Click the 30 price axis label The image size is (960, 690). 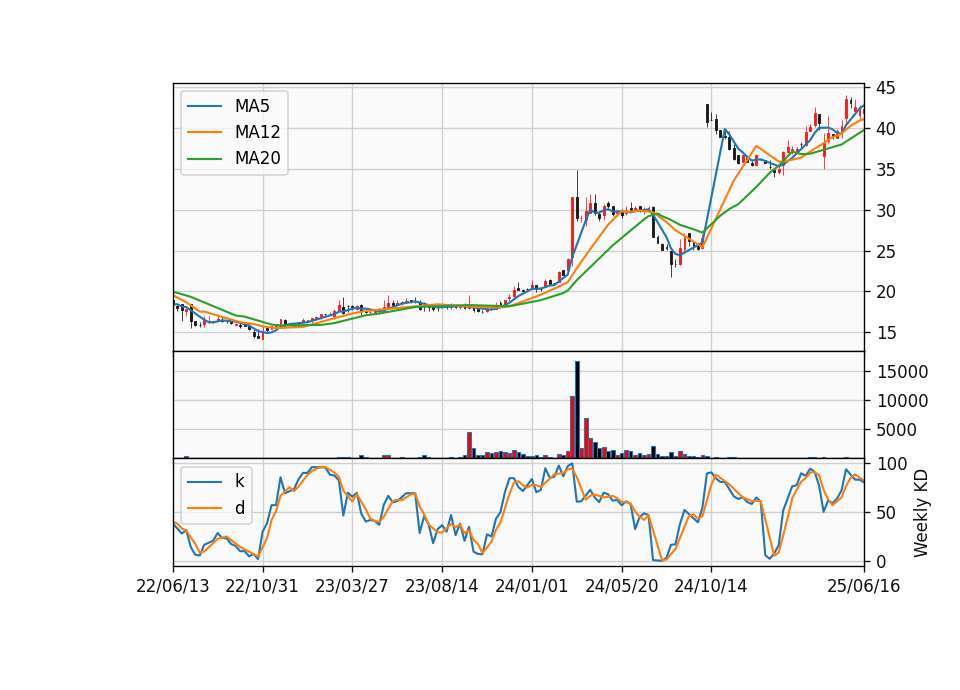(x=885, y=211)
